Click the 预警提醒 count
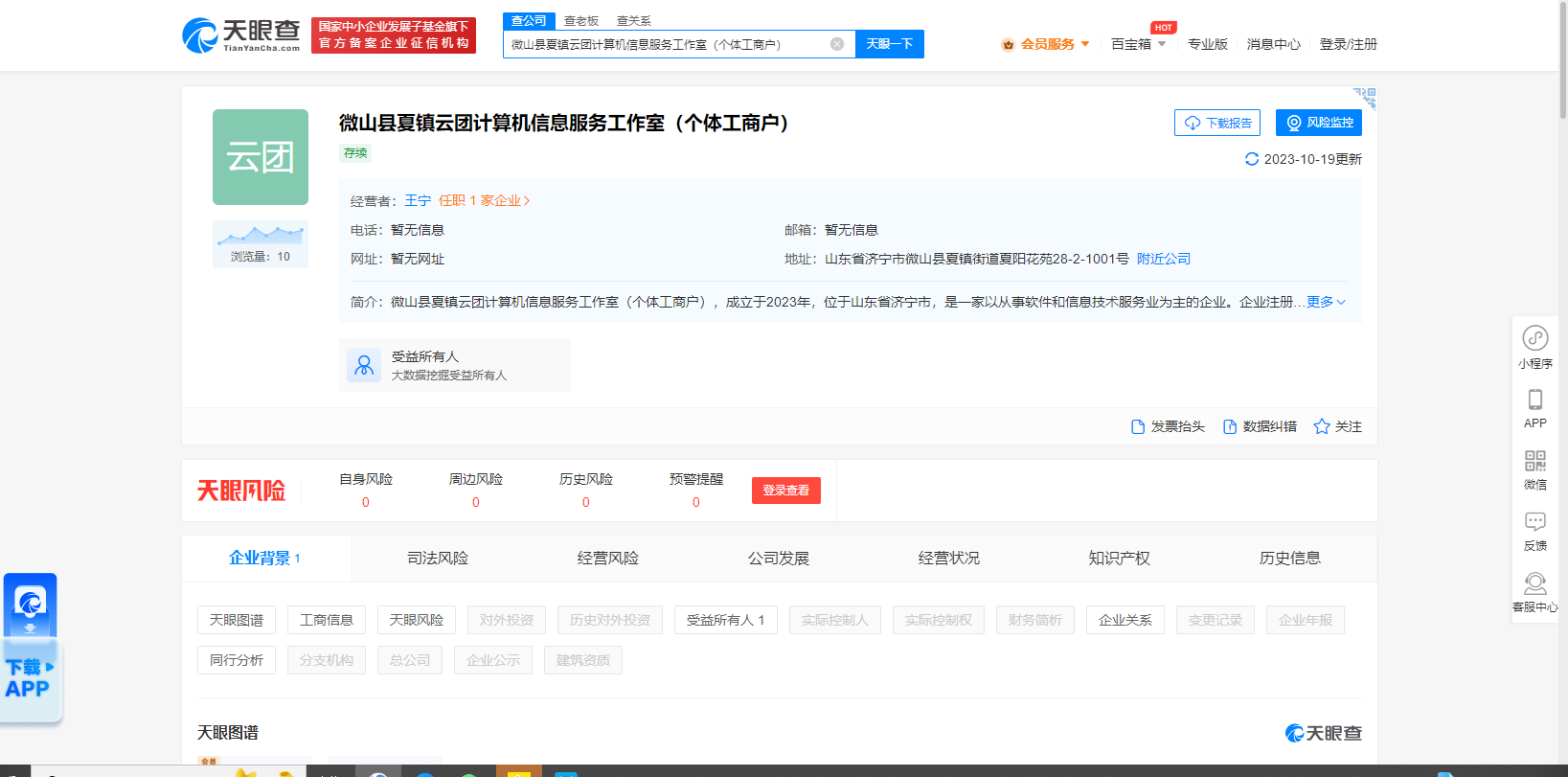Screen dimensions: 1568x777 (x=696, y=502)
